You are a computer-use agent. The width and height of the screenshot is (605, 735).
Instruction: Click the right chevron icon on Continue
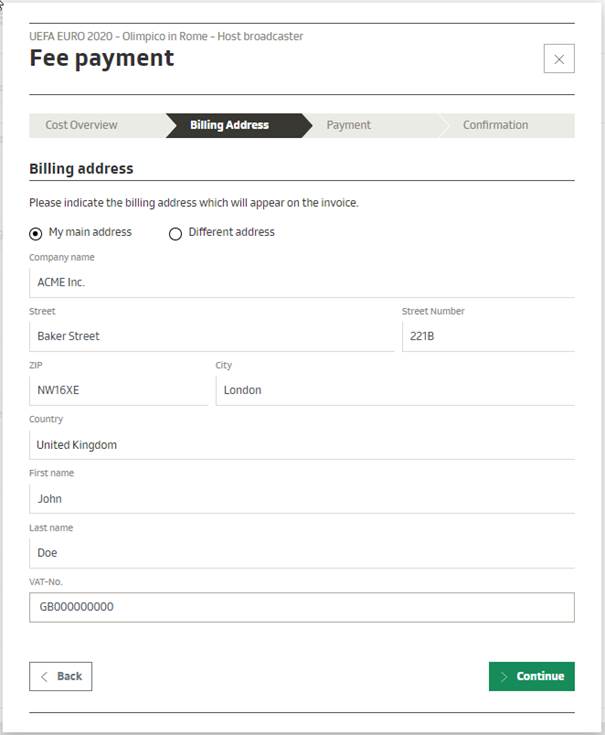pyautogui.click(x=505, y=676)
